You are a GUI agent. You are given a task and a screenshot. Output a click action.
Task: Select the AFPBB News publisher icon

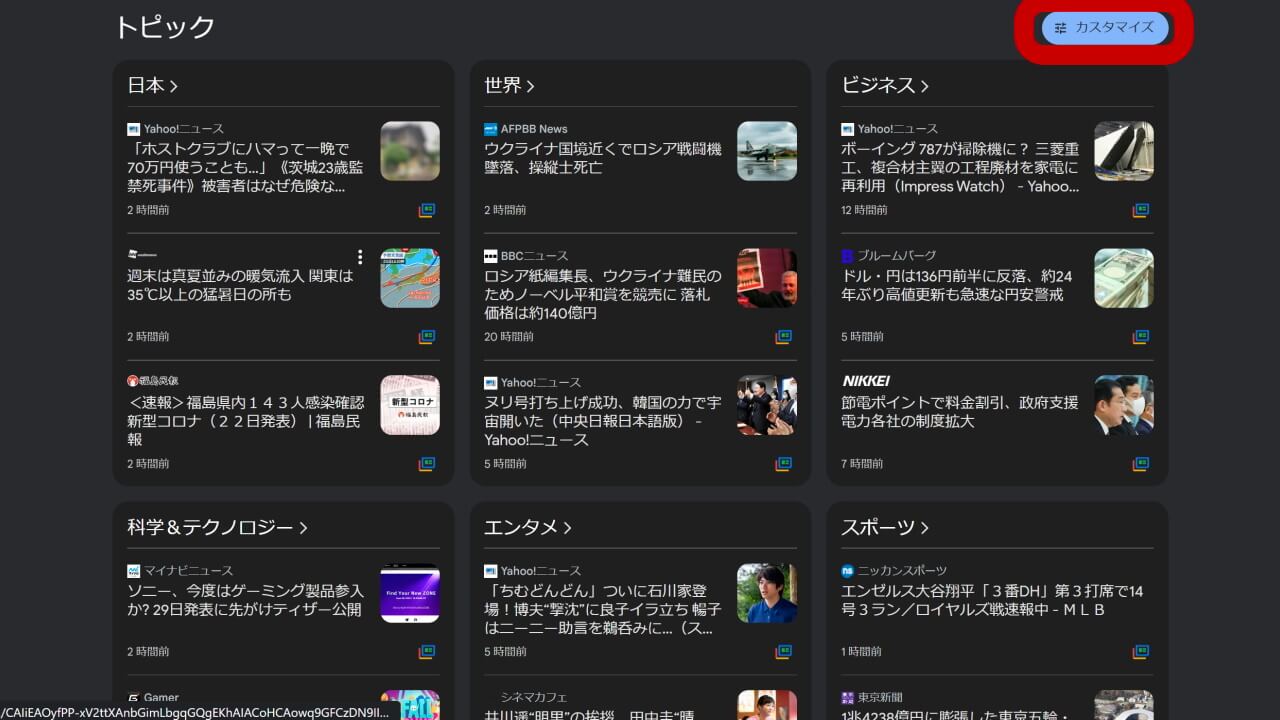(489, 128)
